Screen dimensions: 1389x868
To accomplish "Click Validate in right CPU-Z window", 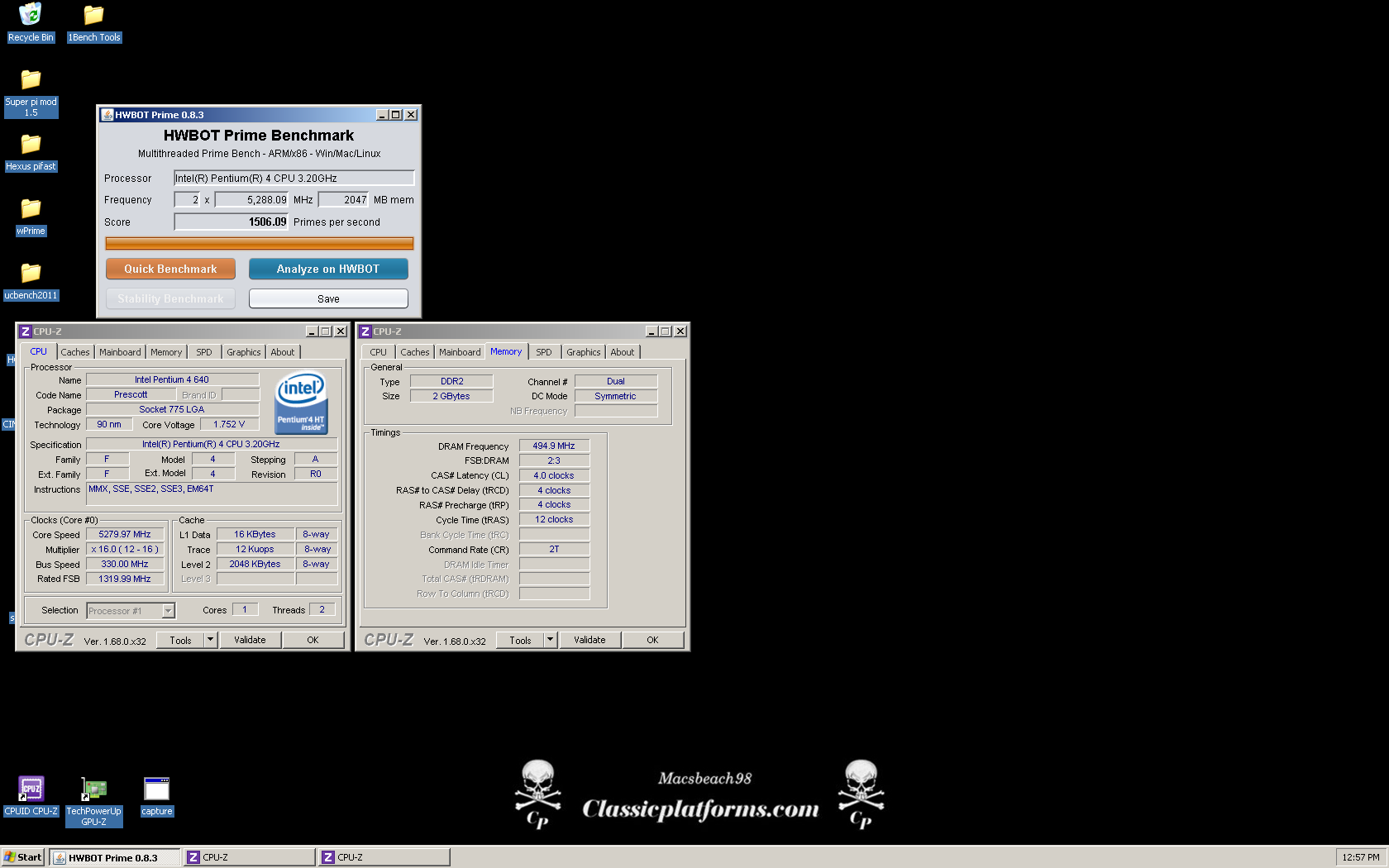I will (589, 640).
